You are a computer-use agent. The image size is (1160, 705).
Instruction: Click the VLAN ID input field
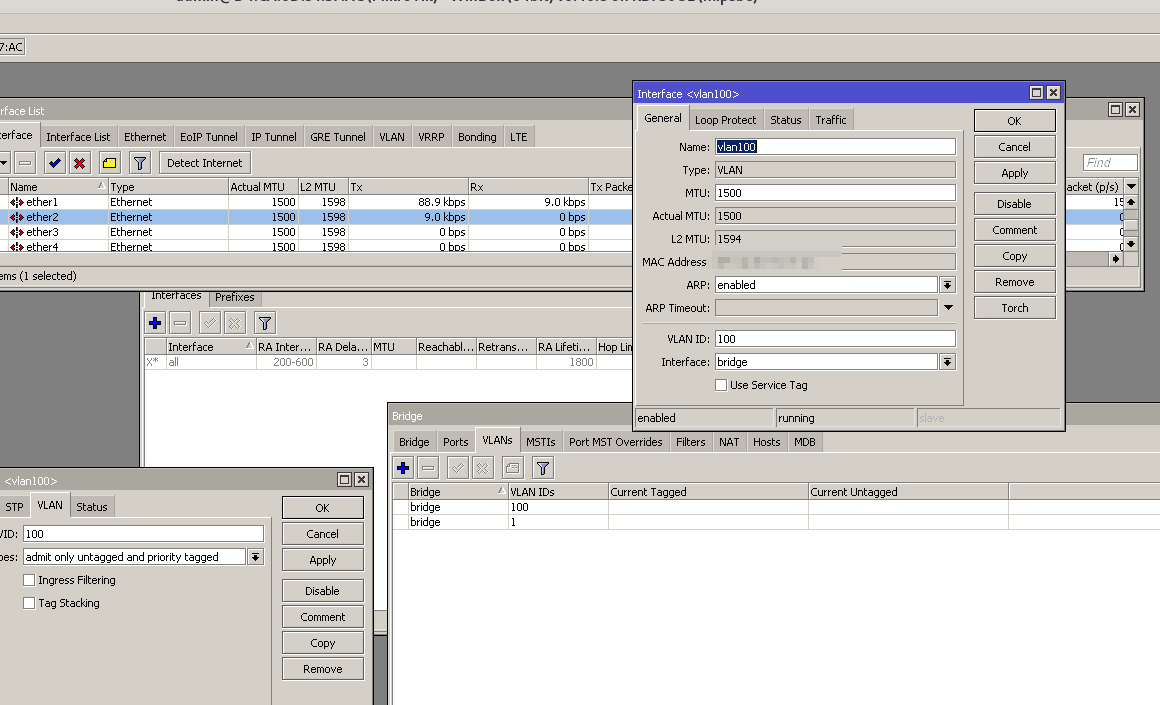[835, 339]
